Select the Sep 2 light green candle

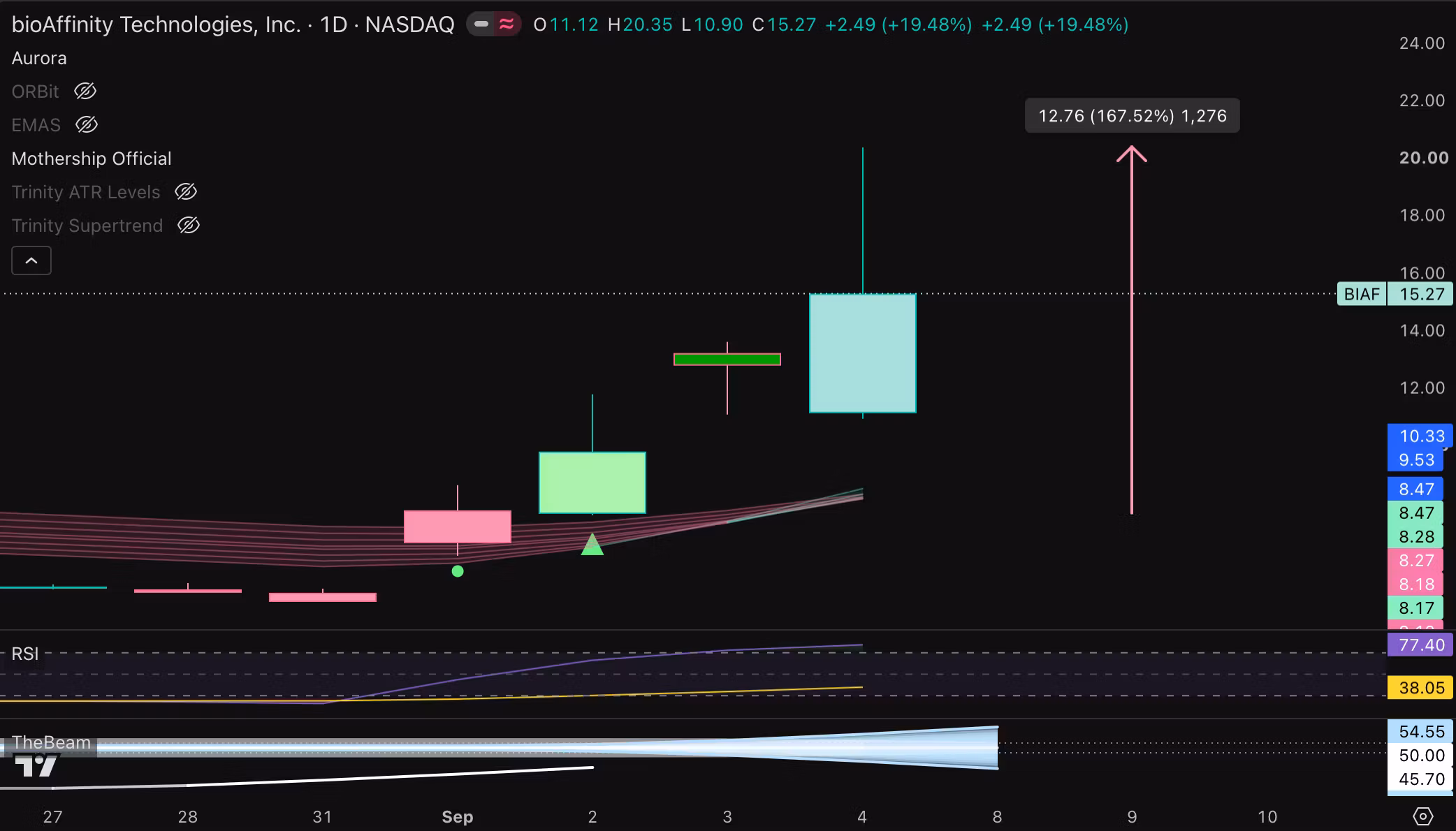coord(592,483)
